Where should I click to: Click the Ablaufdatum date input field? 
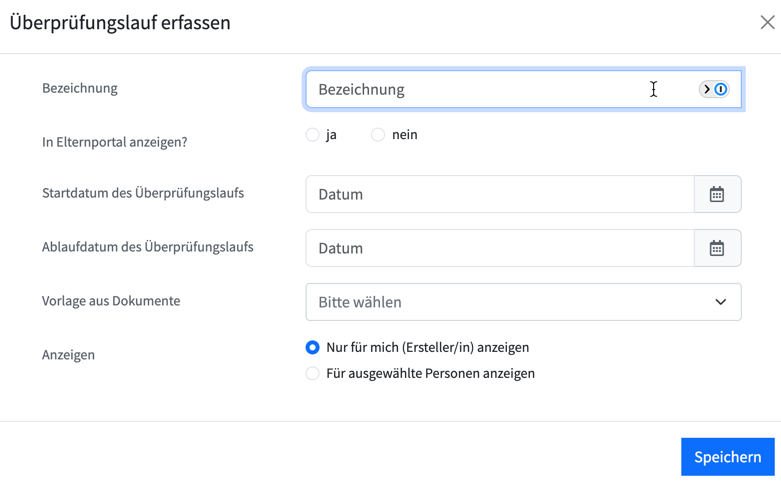pyautogui.click(x=500, y=248)
